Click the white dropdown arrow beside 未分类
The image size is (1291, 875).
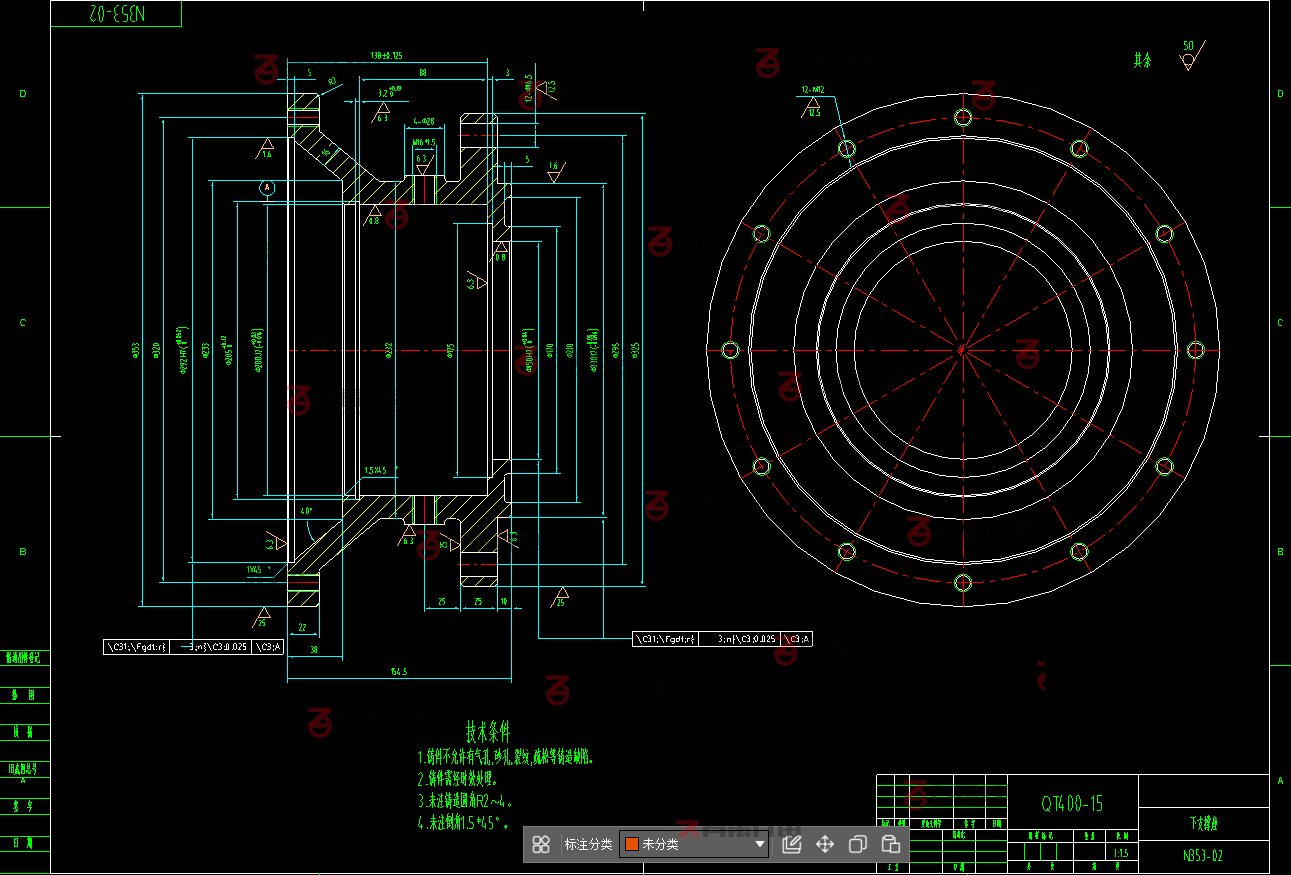(x=760, y=845)
